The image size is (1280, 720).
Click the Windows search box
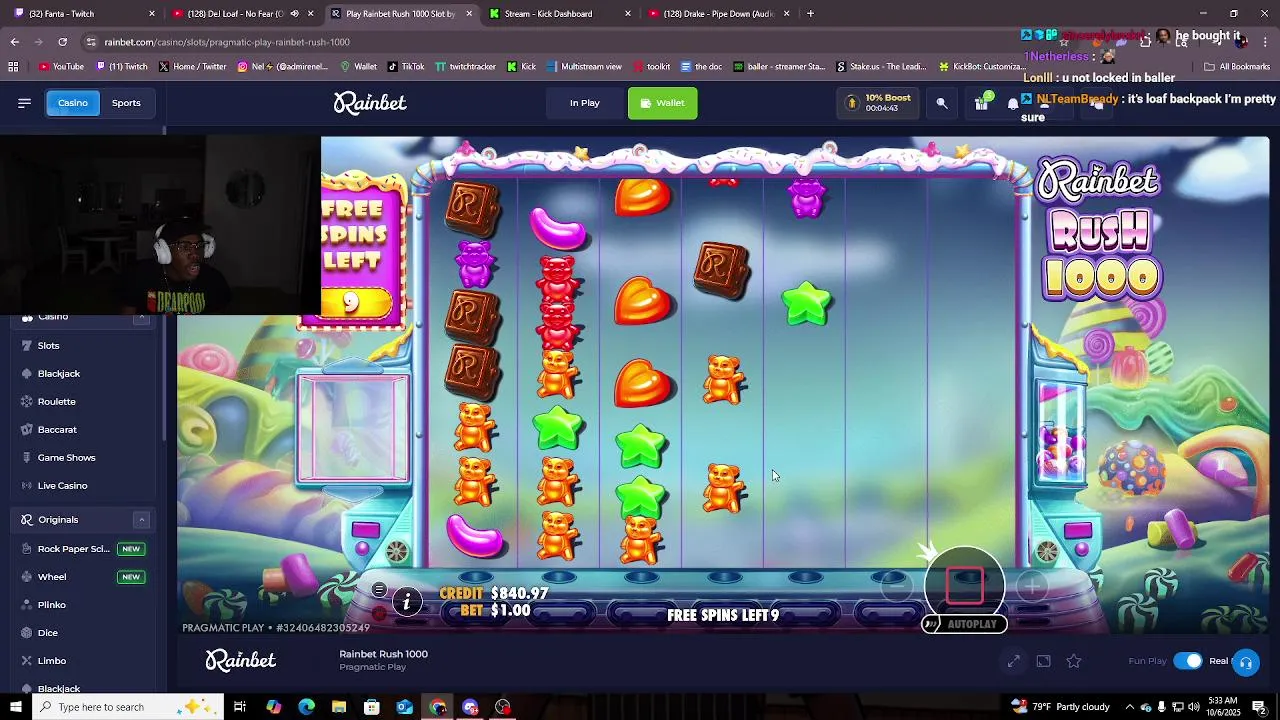click(x=128, y=707)
